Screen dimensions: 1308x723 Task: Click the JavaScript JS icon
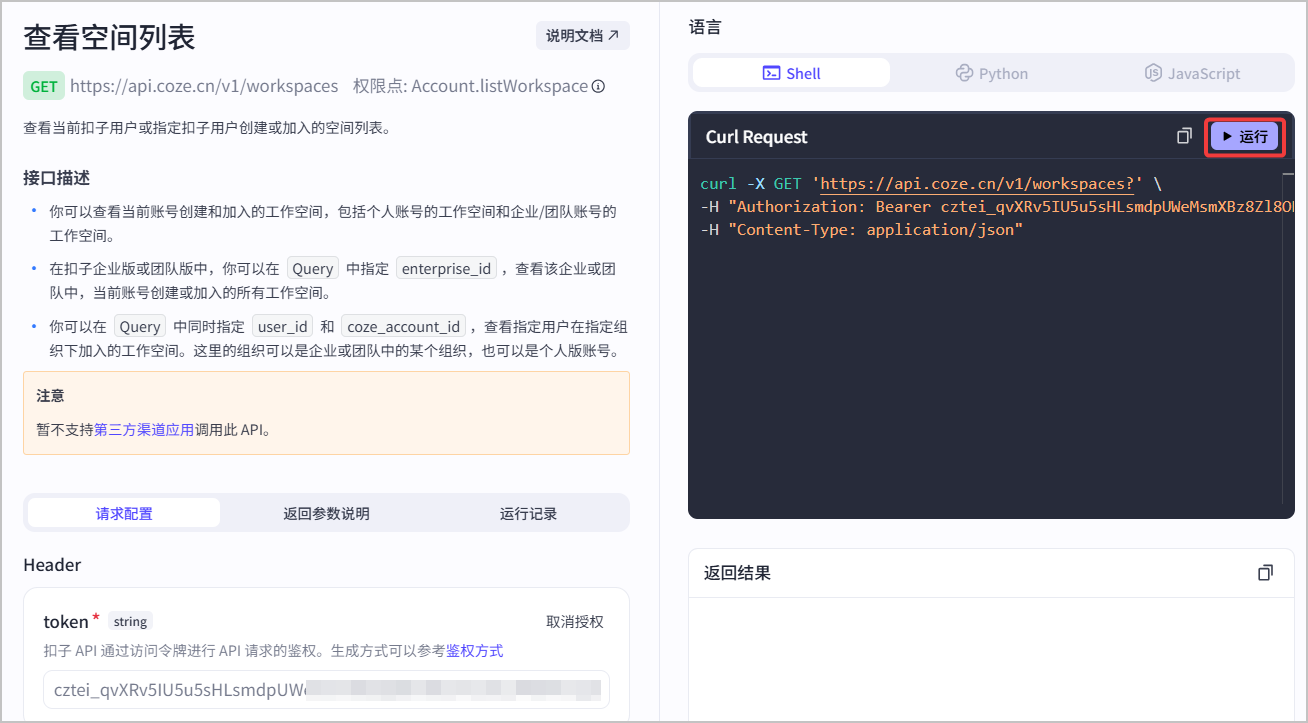pos(1153,73)
